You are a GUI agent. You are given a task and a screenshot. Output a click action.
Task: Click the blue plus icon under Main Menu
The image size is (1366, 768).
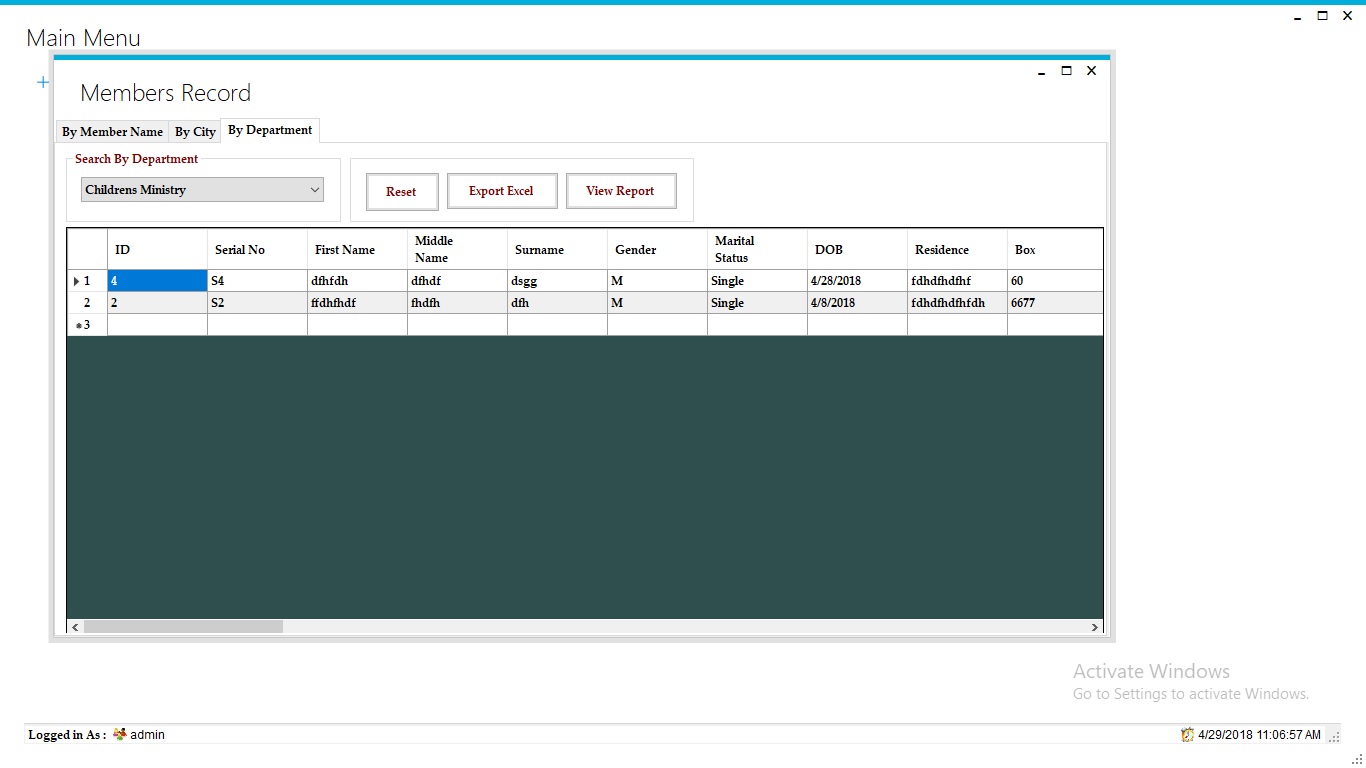point(42,82)
